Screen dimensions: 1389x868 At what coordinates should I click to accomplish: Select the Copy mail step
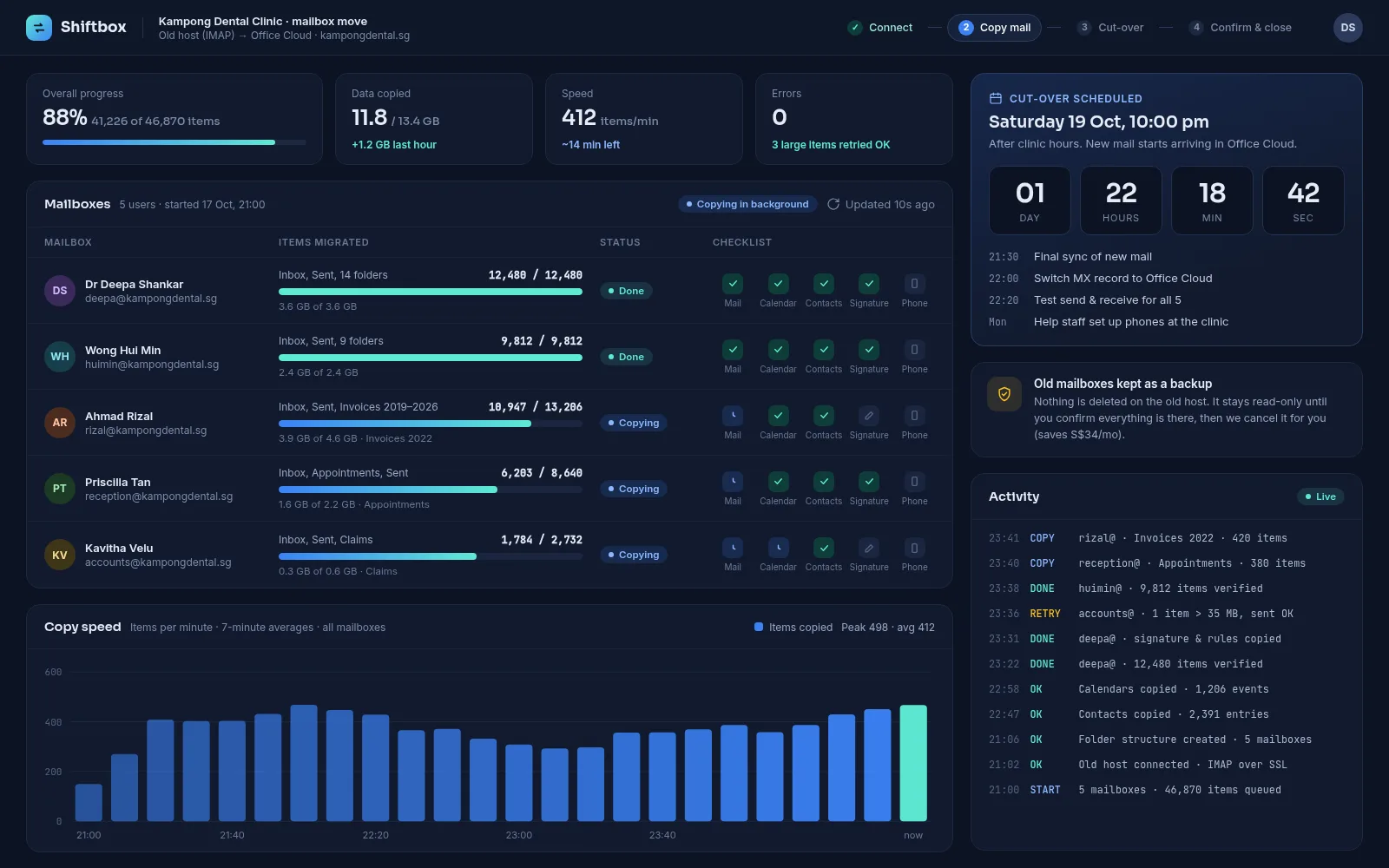(994, 28)
